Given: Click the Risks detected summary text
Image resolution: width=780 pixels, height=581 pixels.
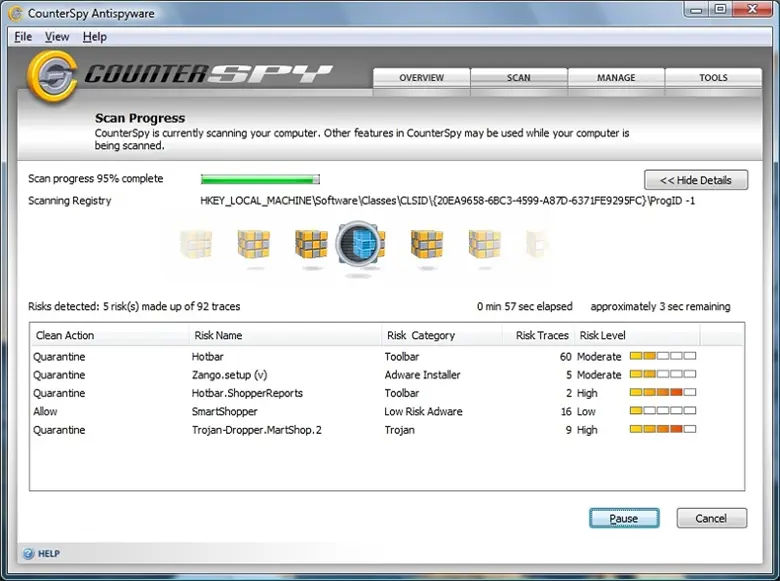Looking at the screenshot, I should point(134,306).
